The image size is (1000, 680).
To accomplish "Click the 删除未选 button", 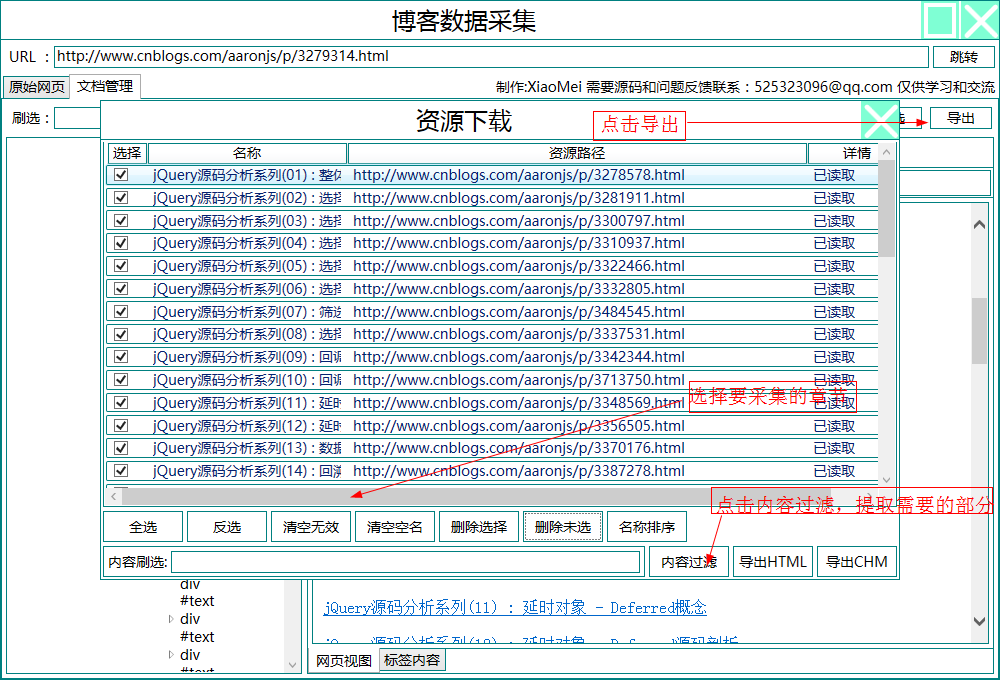I will 563,527.
